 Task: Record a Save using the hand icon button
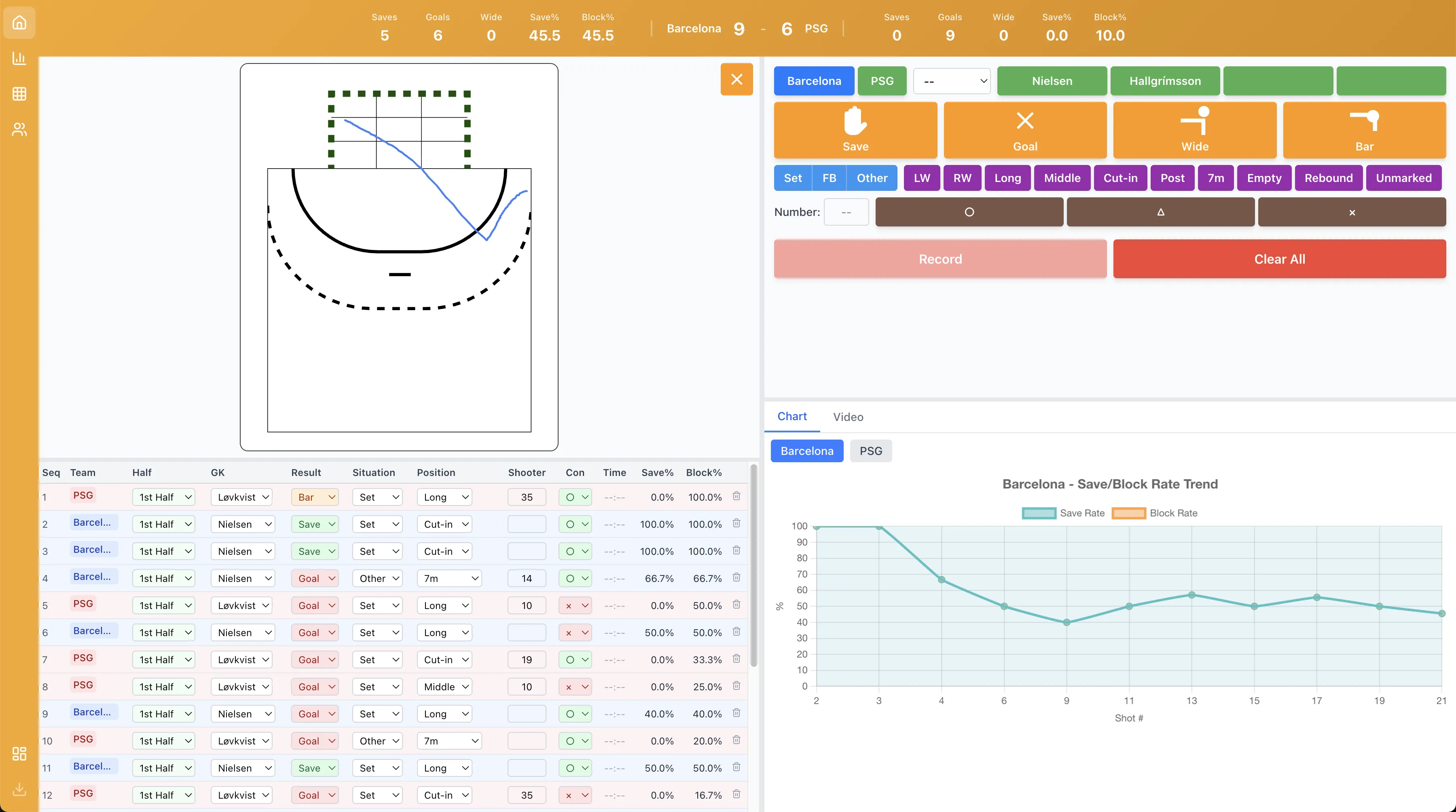855,130
